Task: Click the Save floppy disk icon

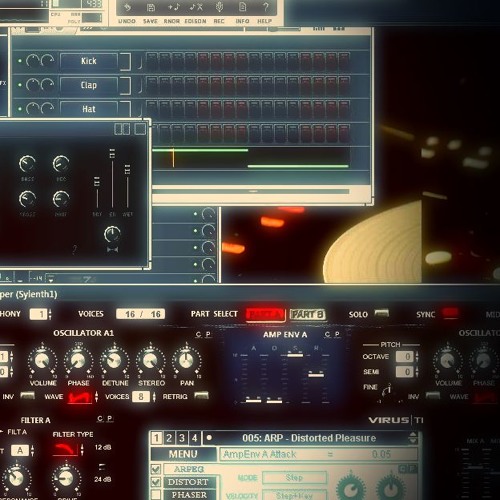Action: [x=151, y=7]
